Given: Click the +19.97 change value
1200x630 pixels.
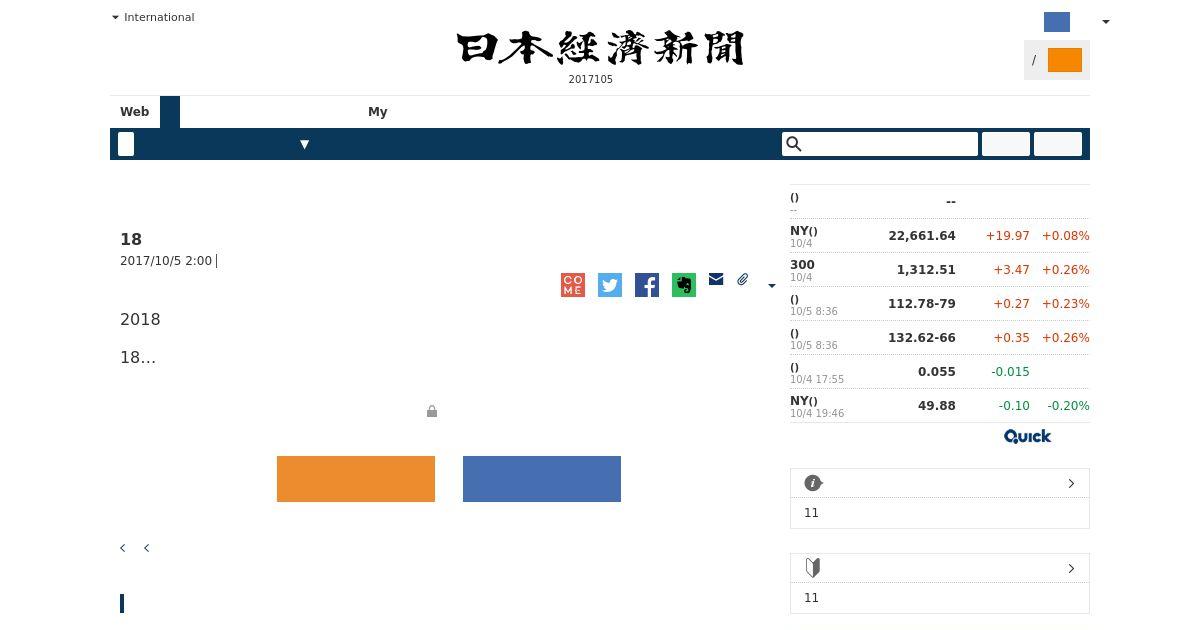Looking at the screenshot, I should pyautogui.click(x=1007, y=236).
